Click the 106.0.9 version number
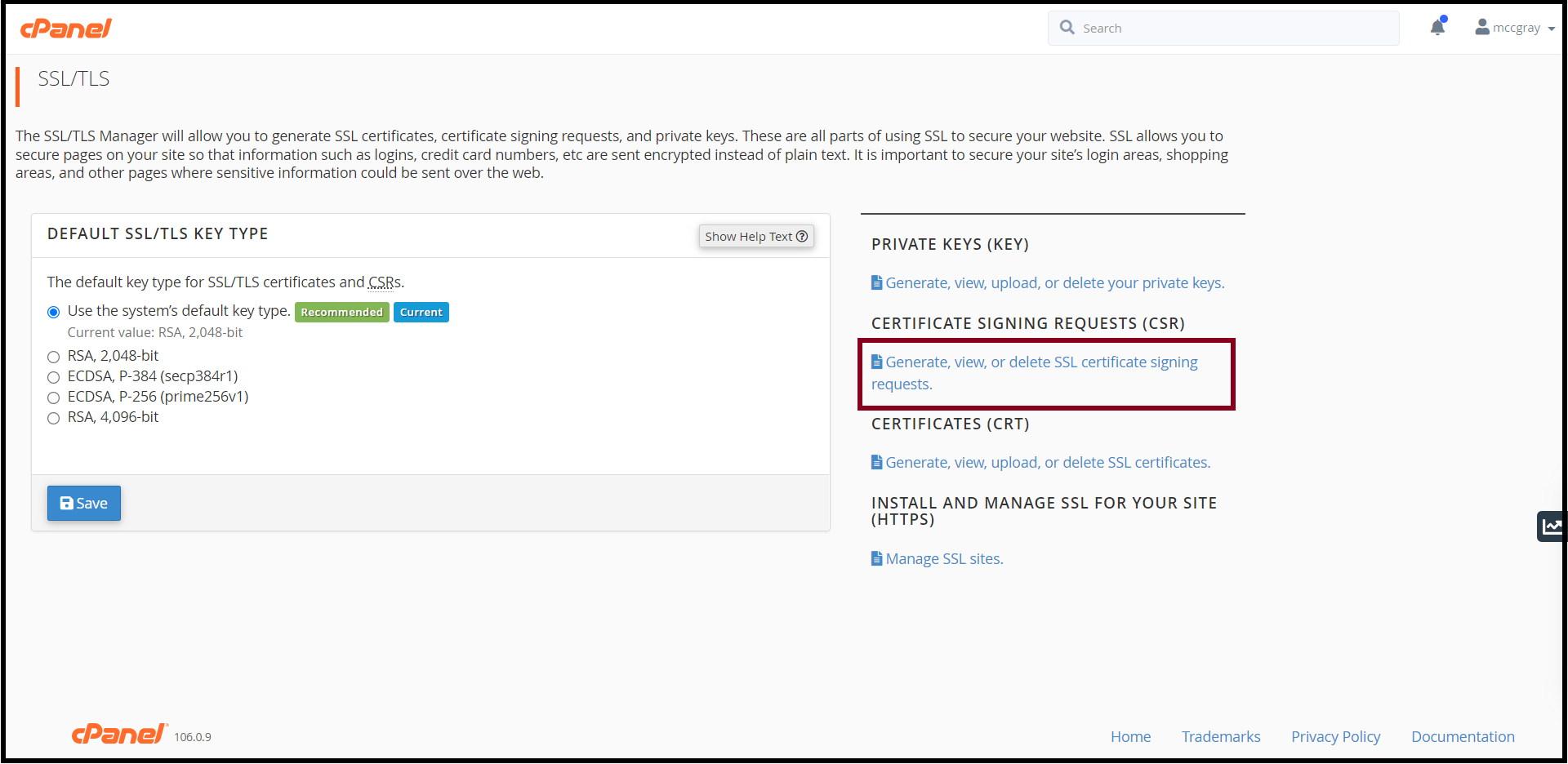 [193, 737]
